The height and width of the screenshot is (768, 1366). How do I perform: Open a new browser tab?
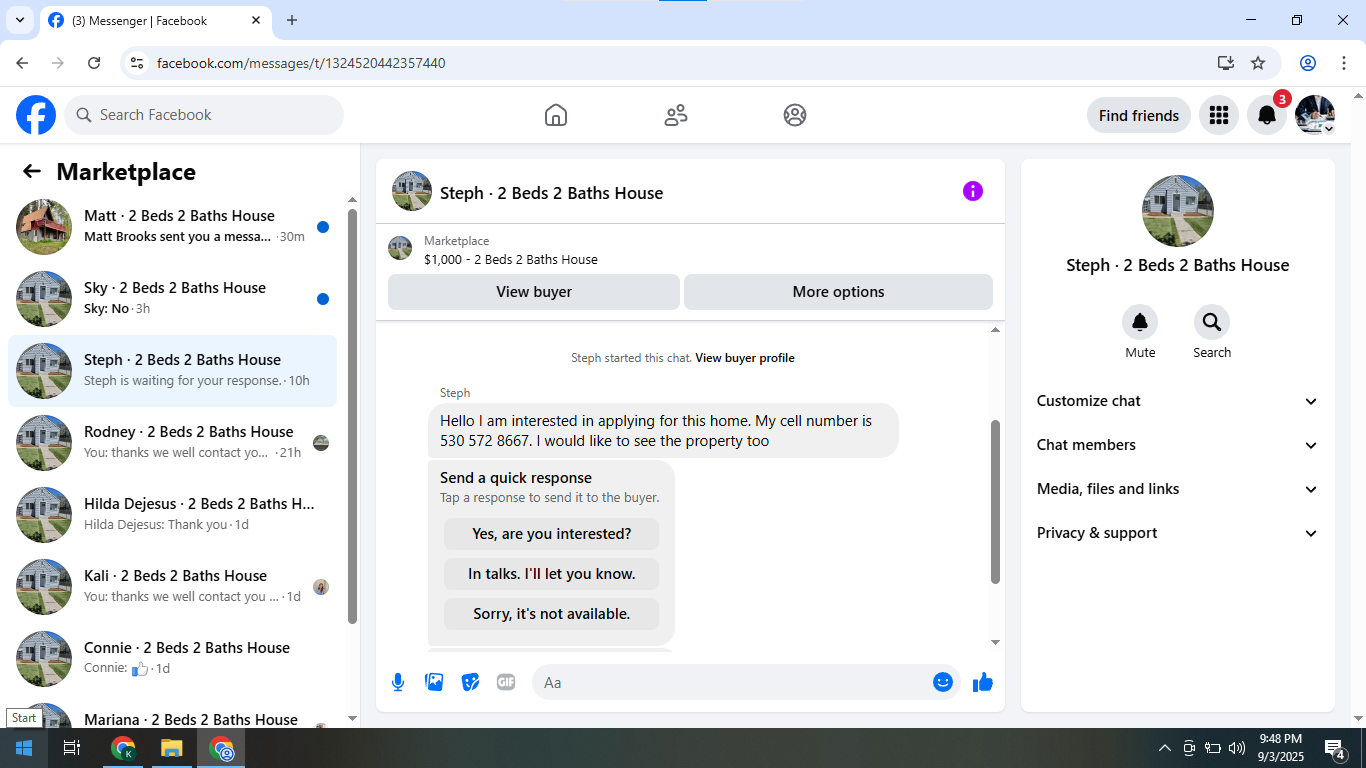(292, 20)
